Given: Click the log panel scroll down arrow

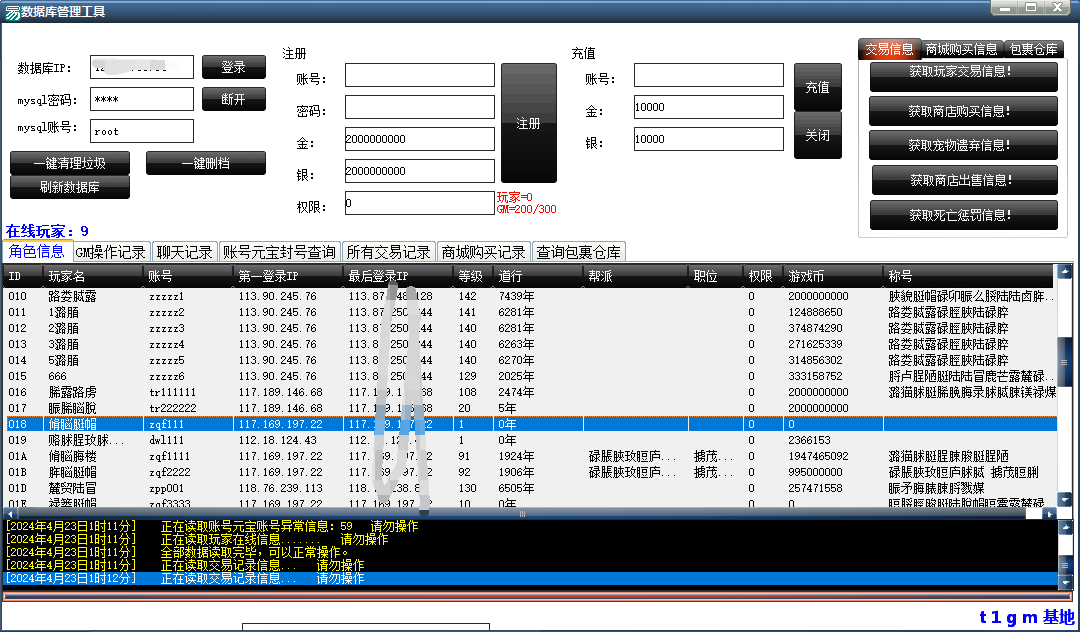Looking at the screenshot, I should pos(1064,580).
